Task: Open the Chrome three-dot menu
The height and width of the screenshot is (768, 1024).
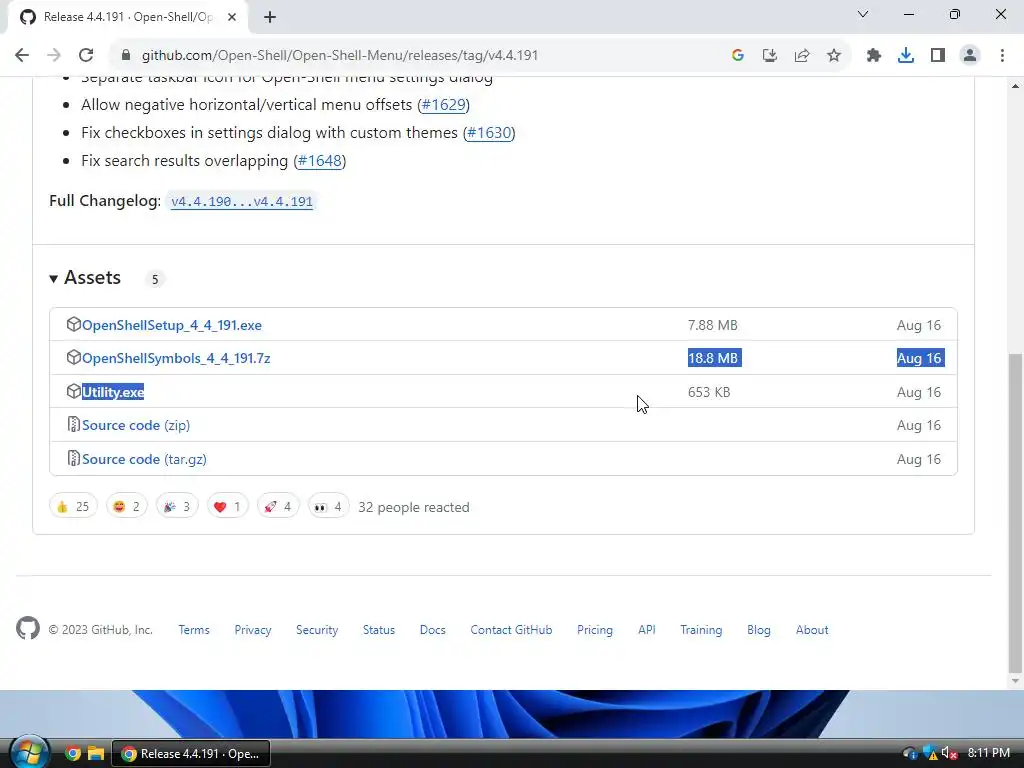Action: click(x=1002, y=56)
